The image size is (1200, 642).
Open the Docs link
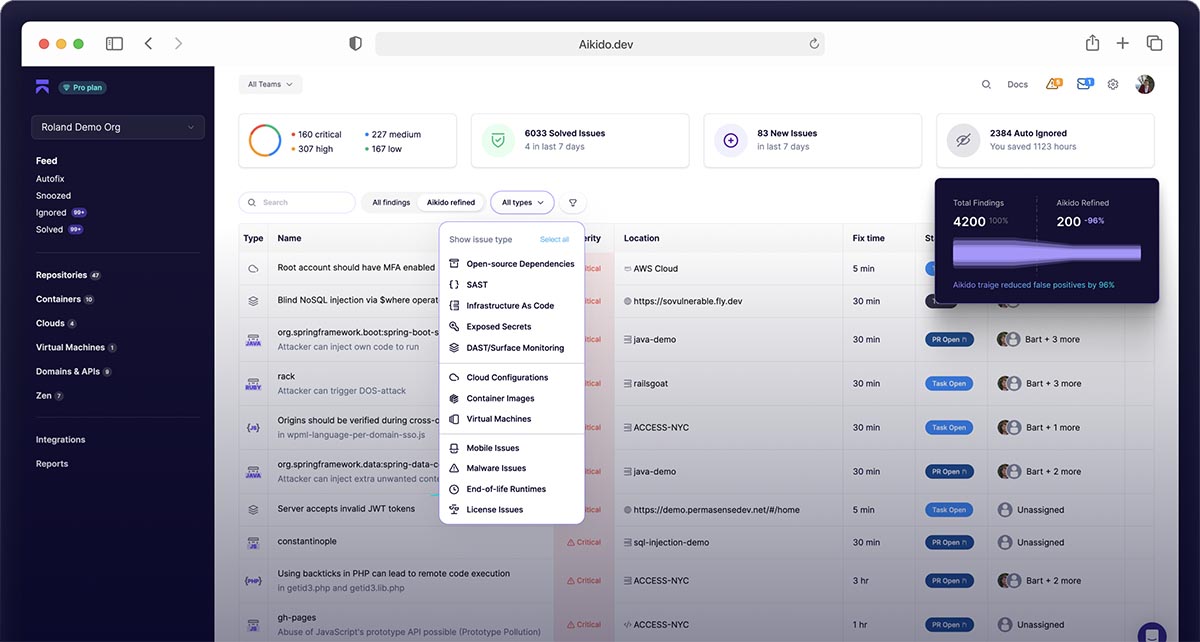point(1017,85)
